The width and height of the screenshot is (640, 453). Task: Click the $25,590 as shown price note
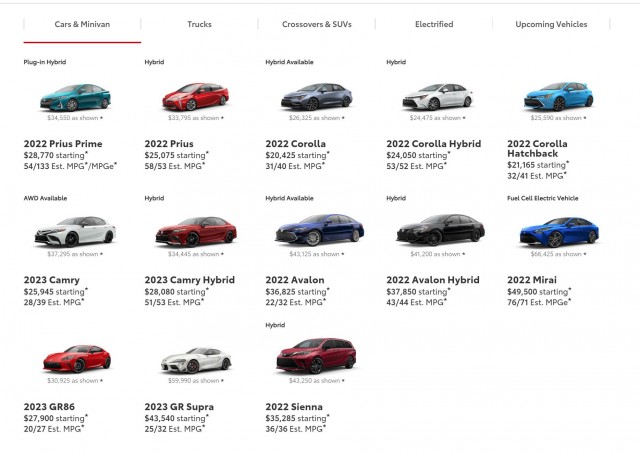click(x=558, y=118)
